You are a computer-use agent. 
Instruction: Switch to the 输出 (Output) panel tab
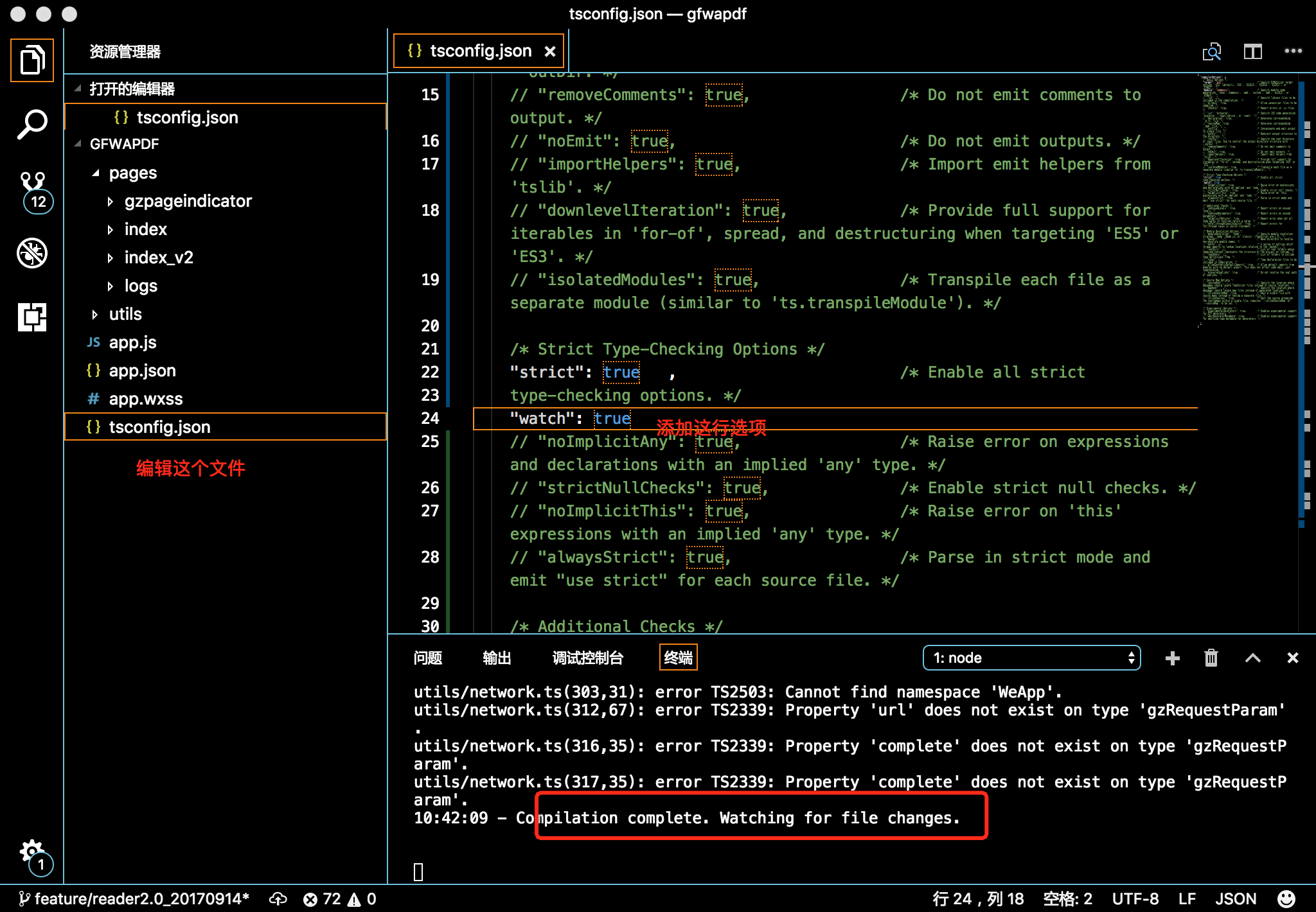(497, 658)
